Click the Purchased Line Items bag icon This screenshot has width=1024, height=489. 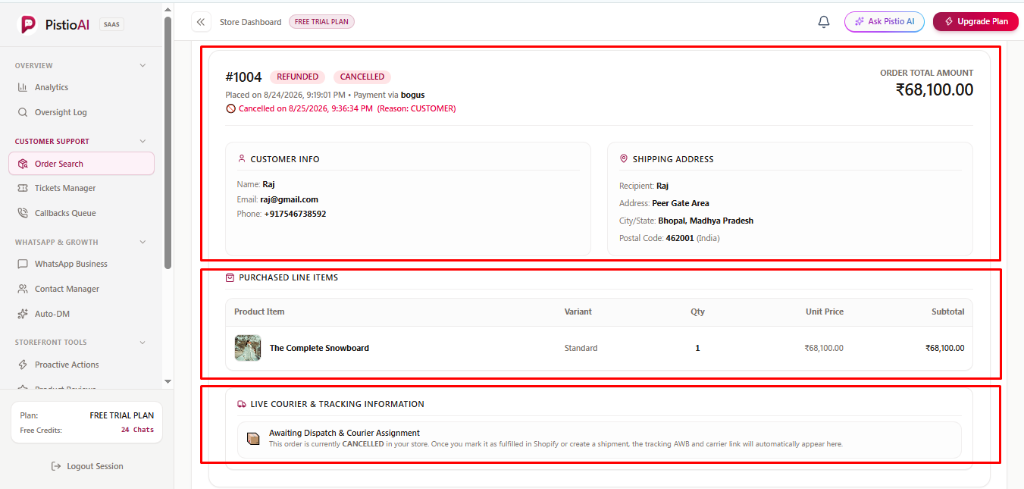[x=229, y=277]
